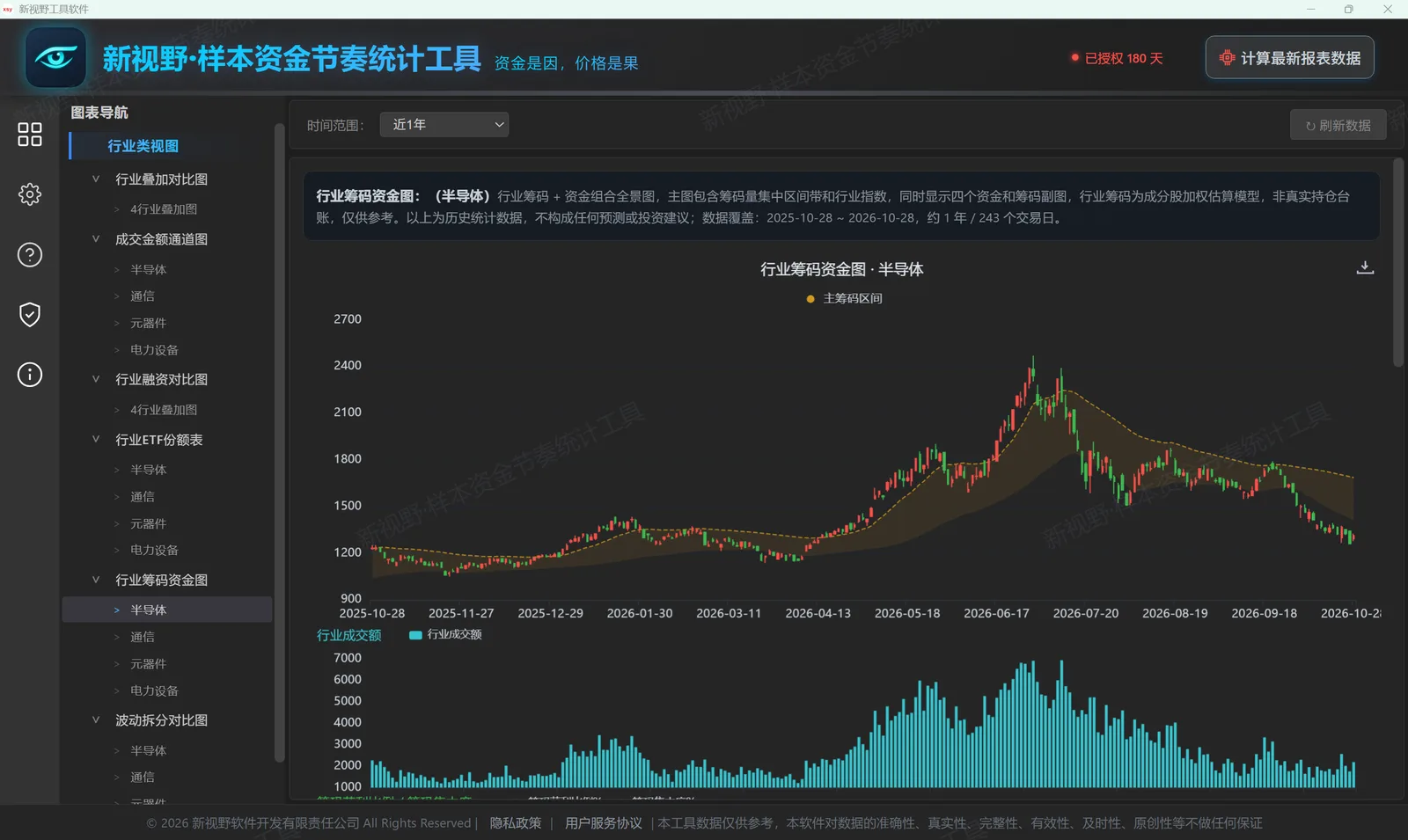Collapse the 行业筹码资金图 group
The image size is (1408, 840).
(x=96, y=580)
